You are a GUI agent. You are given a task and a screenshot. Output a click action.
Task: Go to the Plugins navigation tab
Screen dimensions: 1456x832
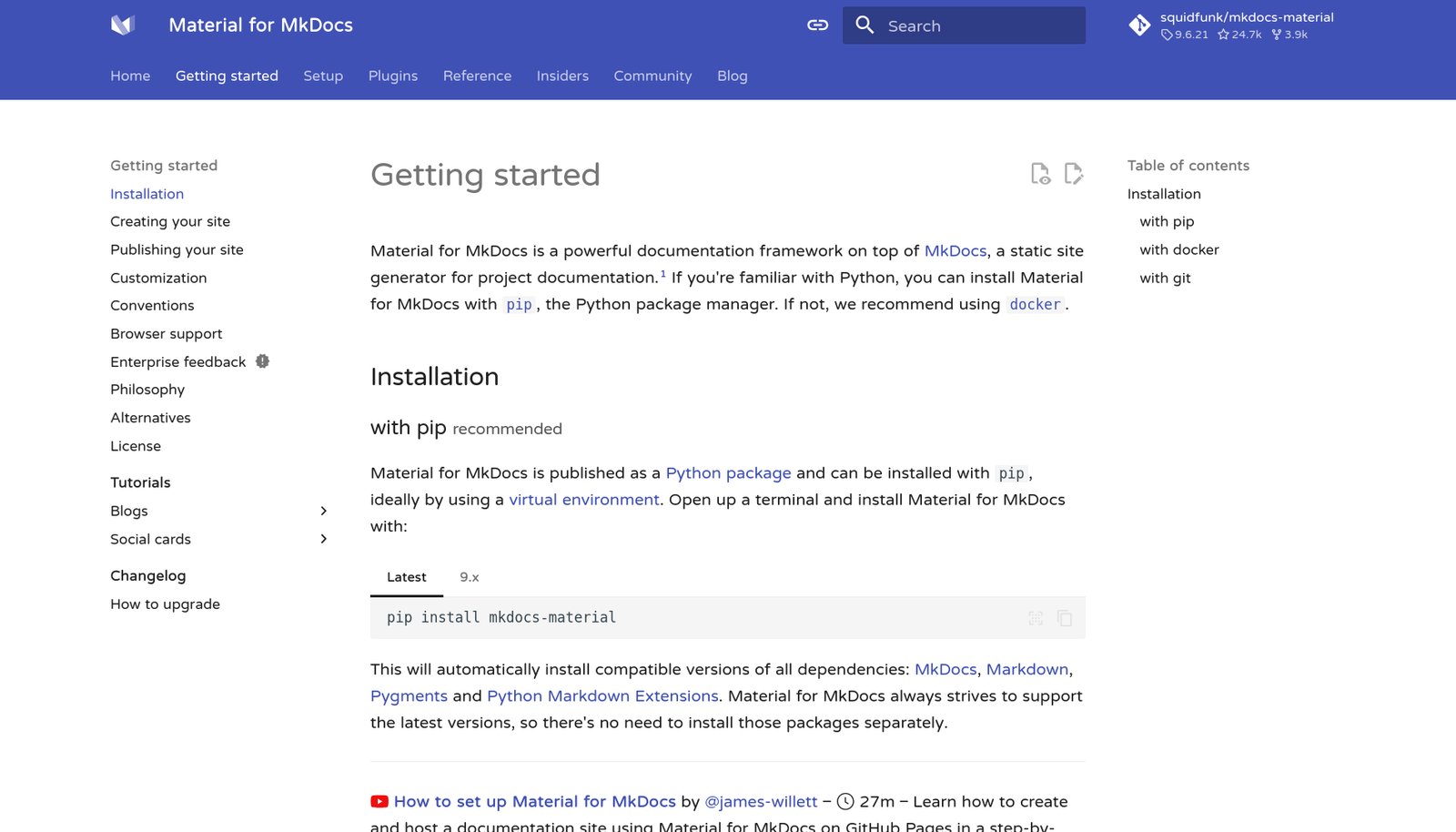tap(393, 76)
